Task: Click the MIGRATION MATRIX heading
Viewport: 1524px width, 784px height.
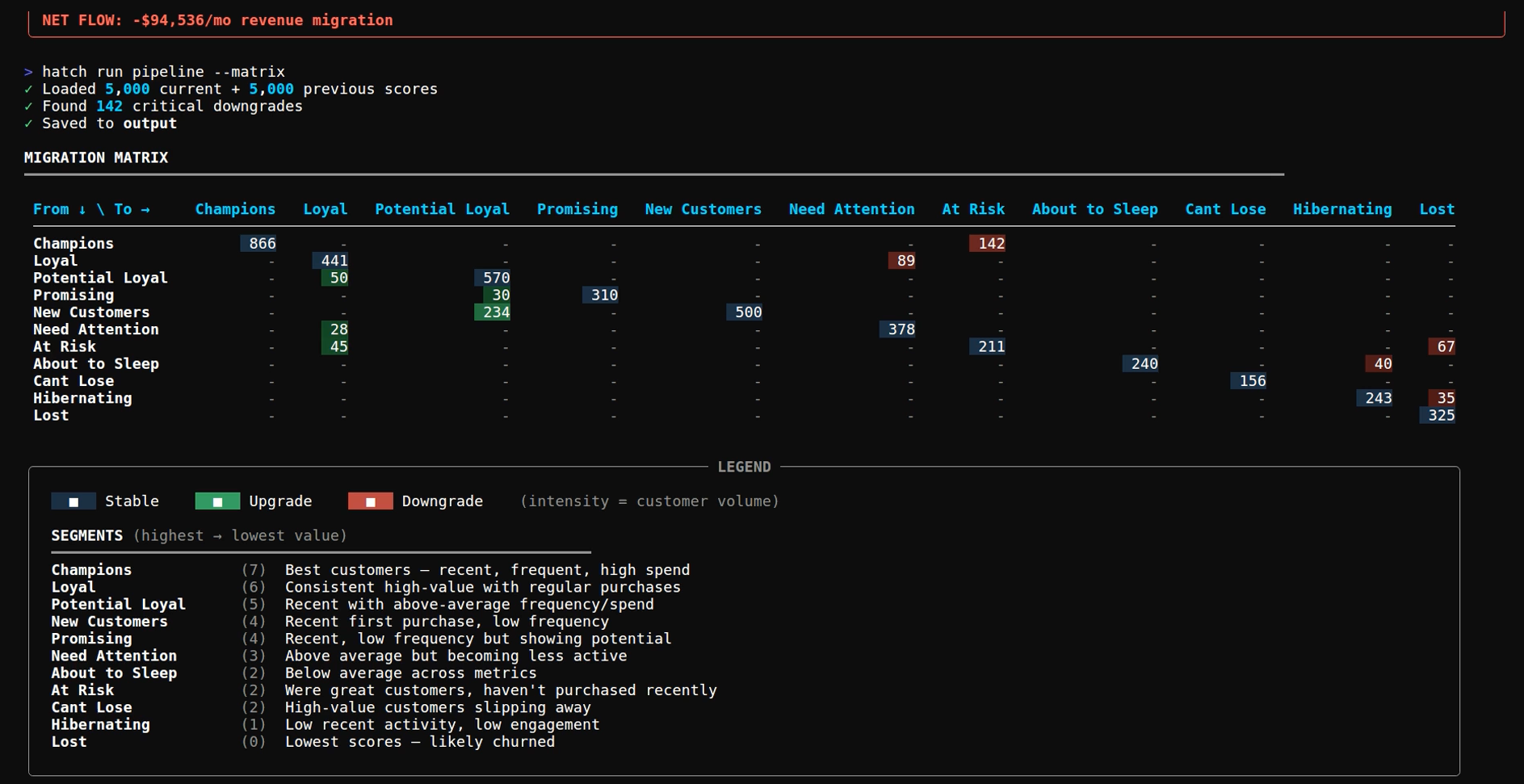Action: click(x=96, y=158)
